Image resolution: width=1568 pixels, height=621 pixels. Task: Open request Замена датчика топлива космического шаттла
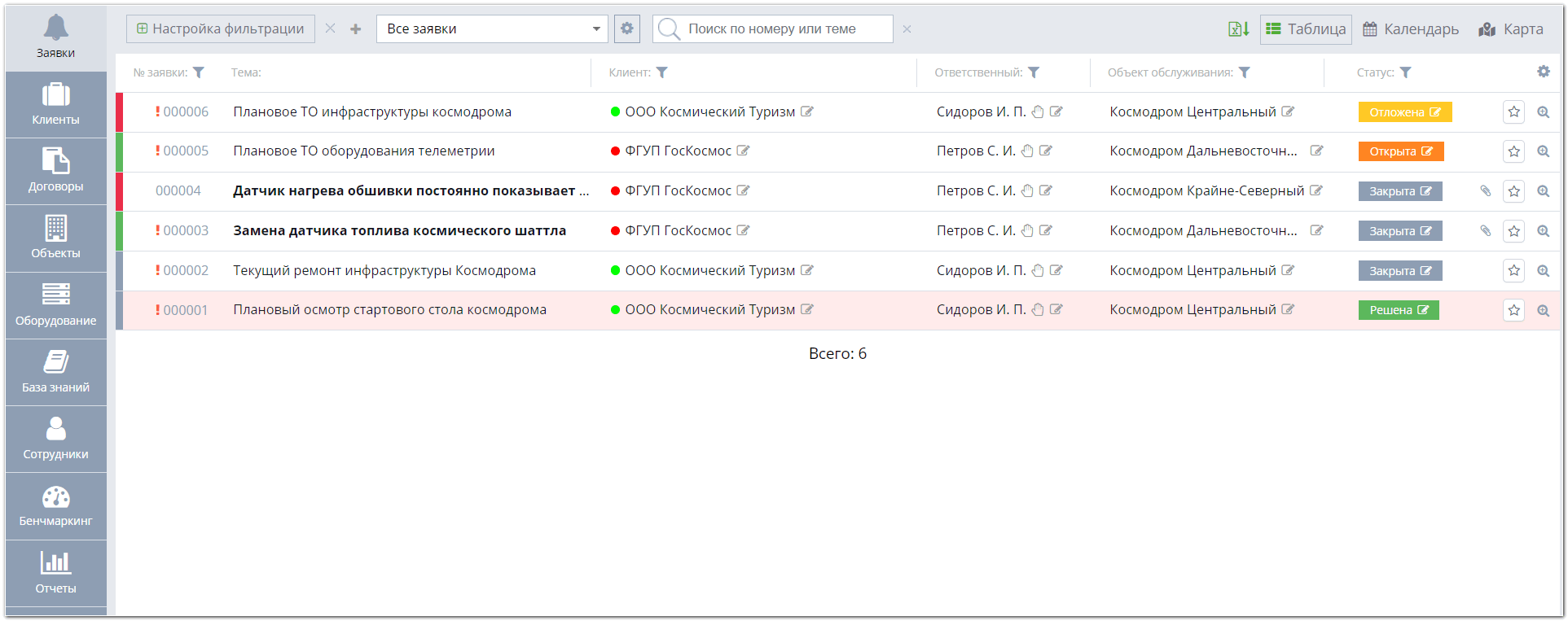click(x=399, y=230)
